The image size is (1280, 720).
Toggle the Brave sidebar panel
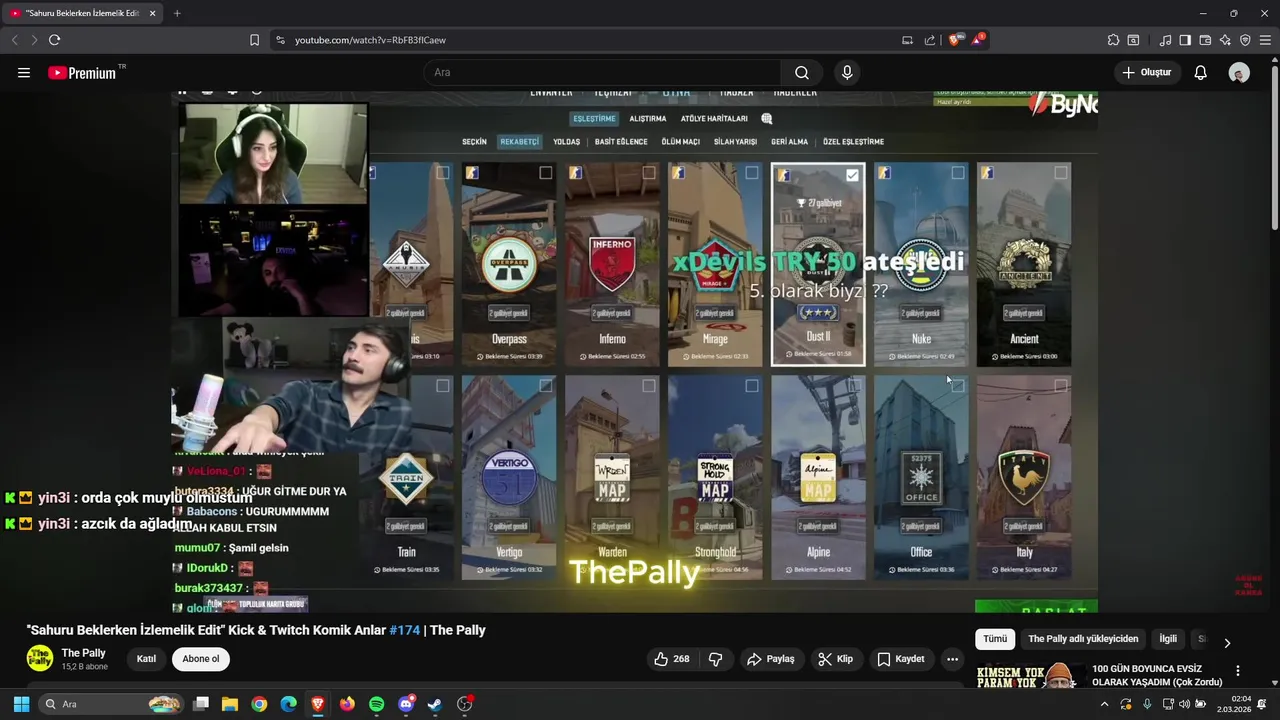(1185, 40)
